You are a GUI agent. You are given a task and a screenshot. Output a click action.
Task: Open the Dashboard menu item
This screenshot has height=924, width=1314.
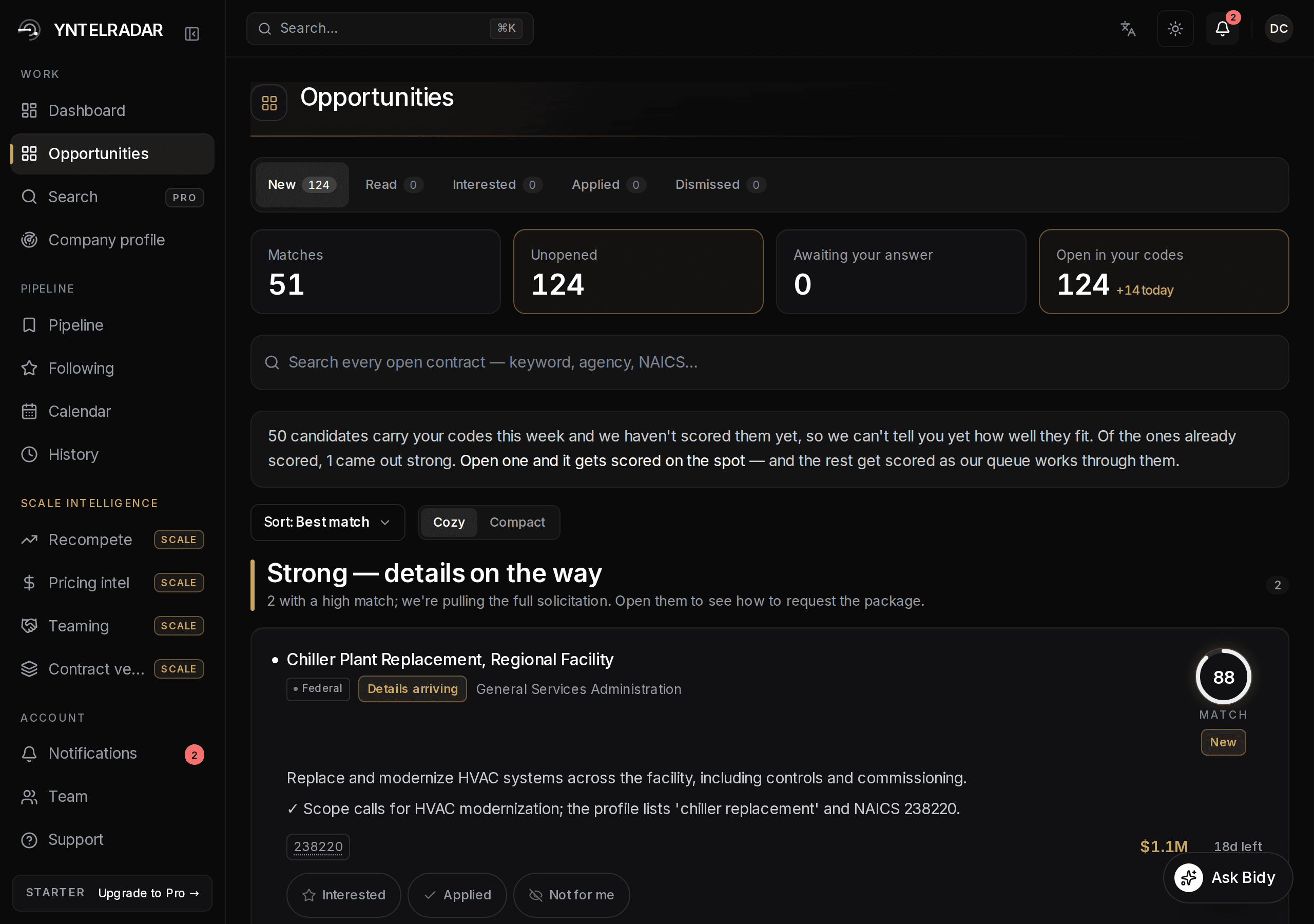(x=112, y=110)
